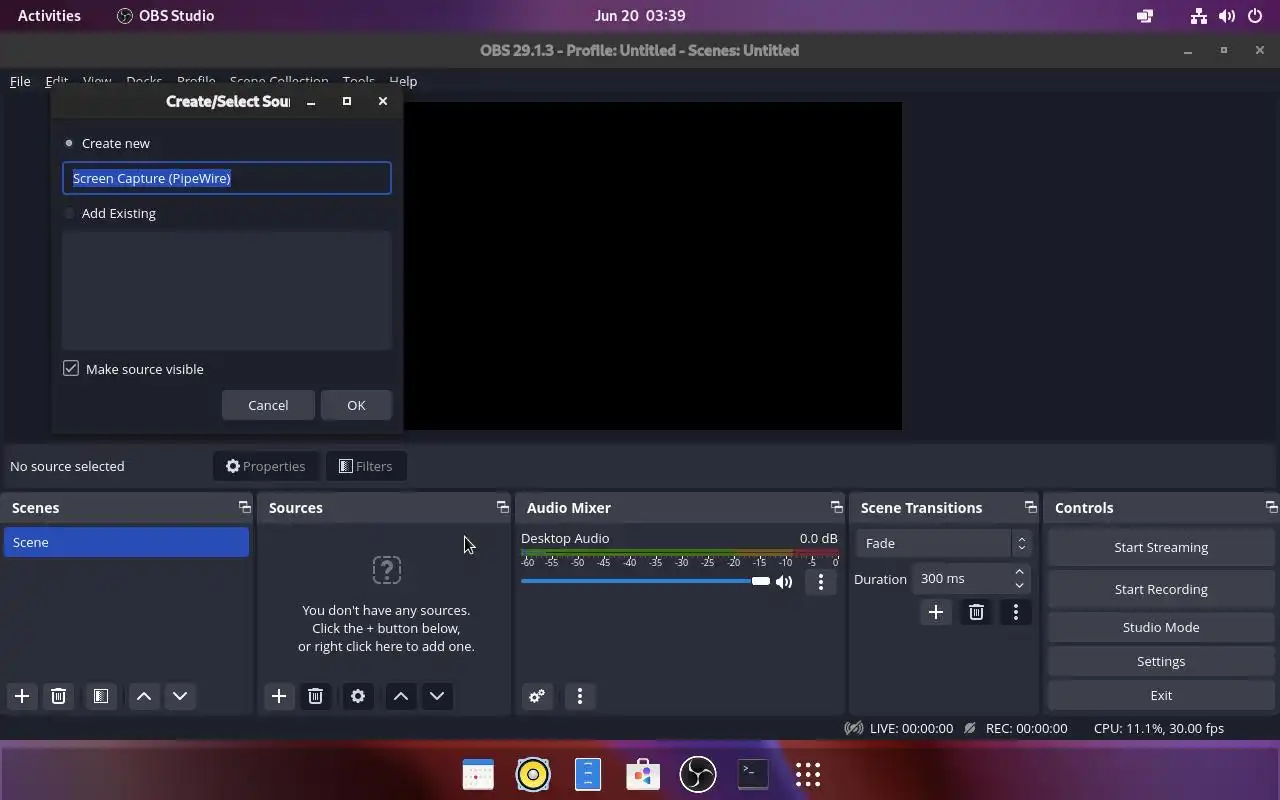
Task: Select the Create new radio button
Action: coord(69,143)
